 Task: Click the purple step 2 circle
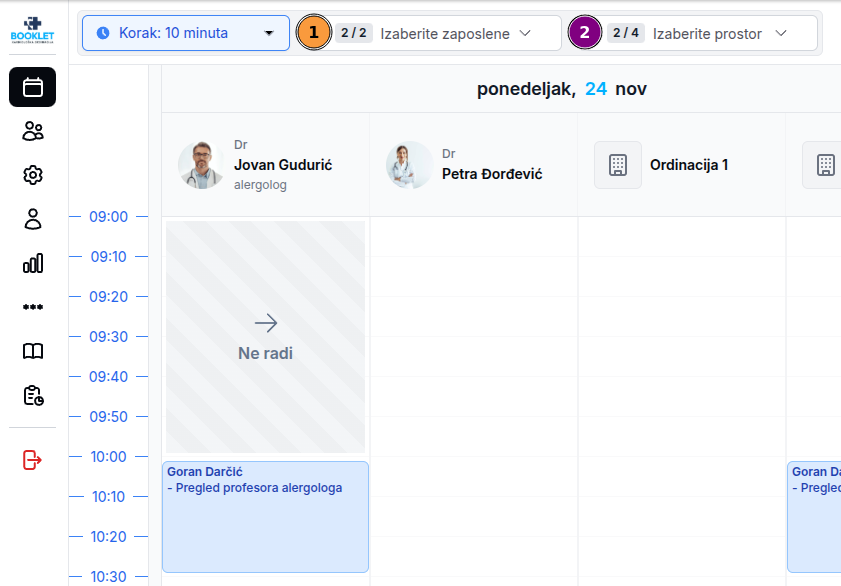tap(584, 33)
